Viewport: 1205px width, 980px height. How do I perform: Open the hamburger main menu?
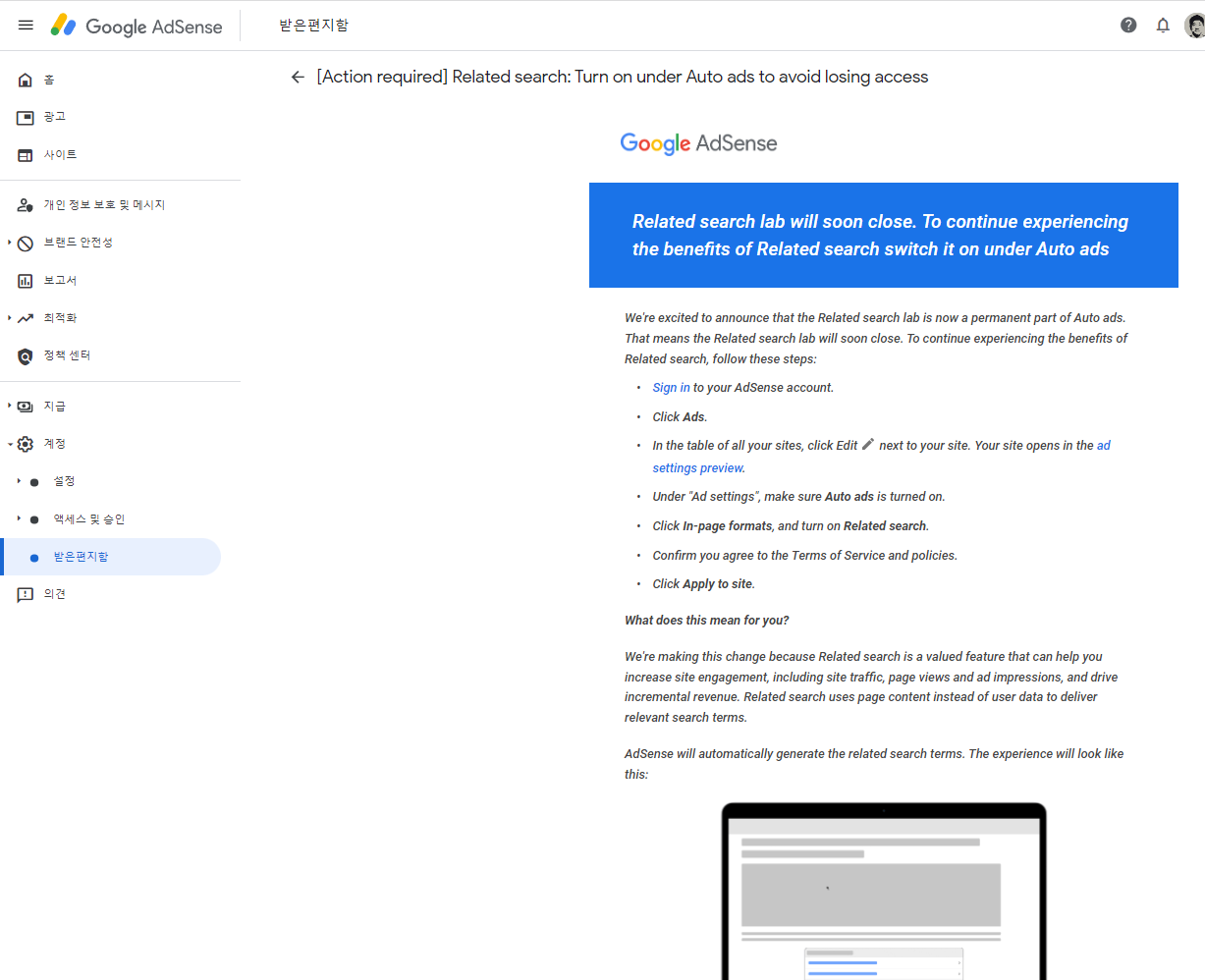coord(26,26)
